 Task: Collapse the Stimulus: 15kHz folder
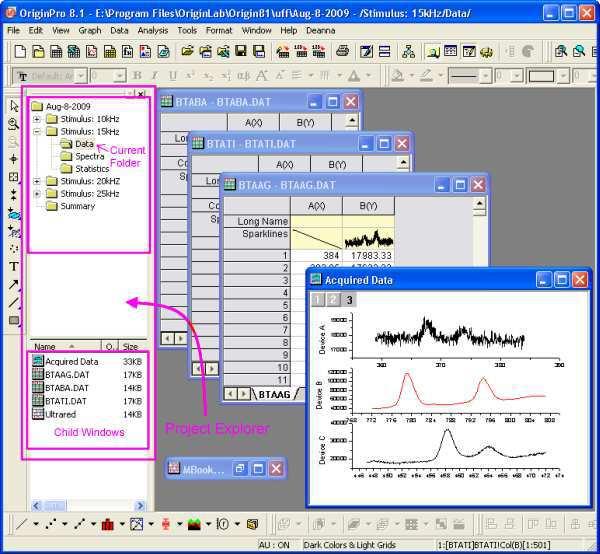tap(37, 132)
